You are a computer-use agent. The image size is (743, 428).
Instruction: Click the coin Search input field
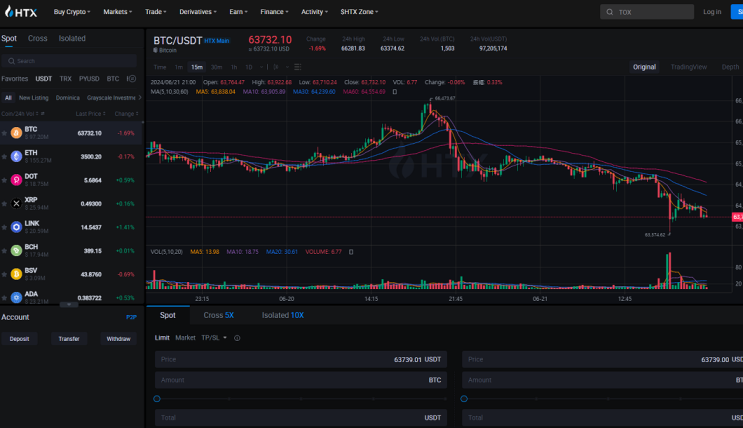(x=69, y=61)
